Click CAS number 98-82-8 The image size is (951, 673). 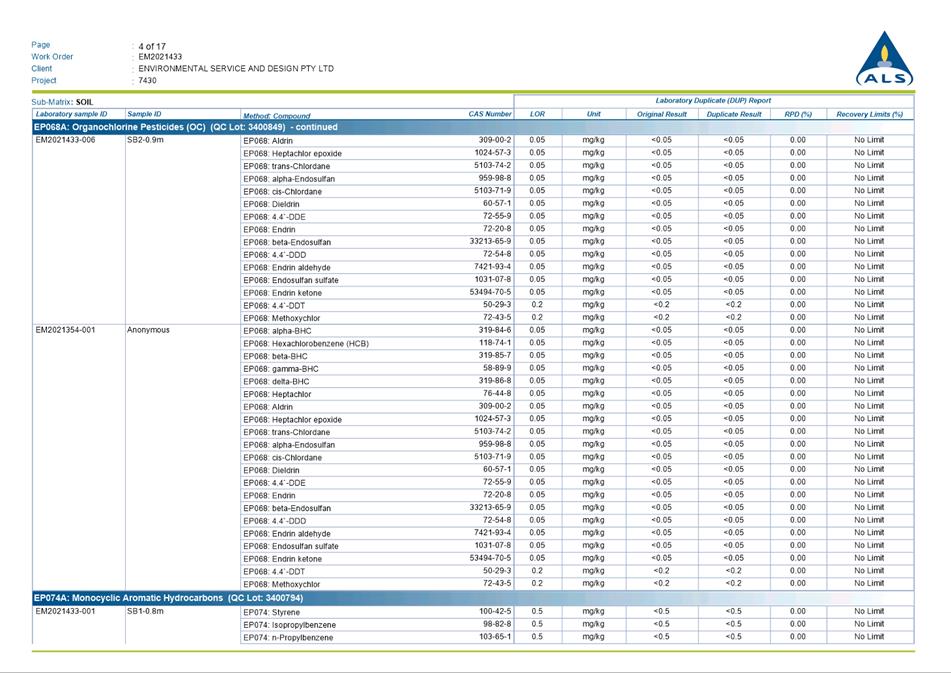(x=497, y=624)
